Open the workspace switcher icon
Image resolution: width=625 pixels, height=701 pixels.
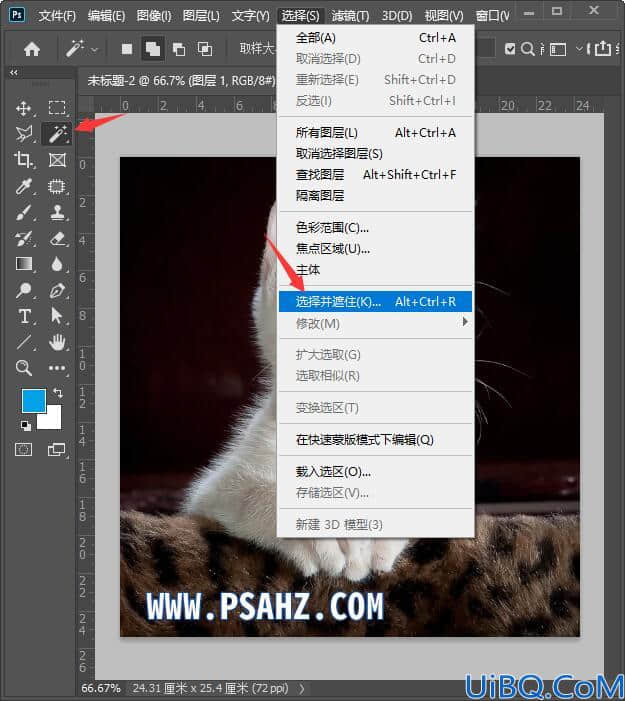click(x=558, y=49)
